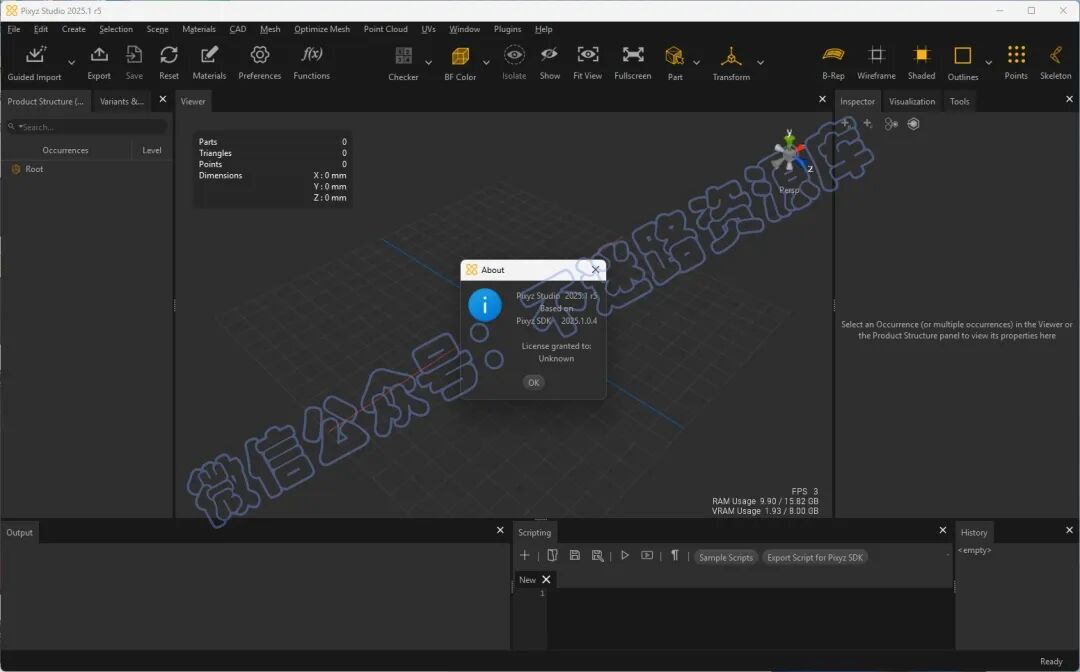This screenshot has height=672, width=1080.
Task: Select the History tab
Action: [x=974, y=532]
